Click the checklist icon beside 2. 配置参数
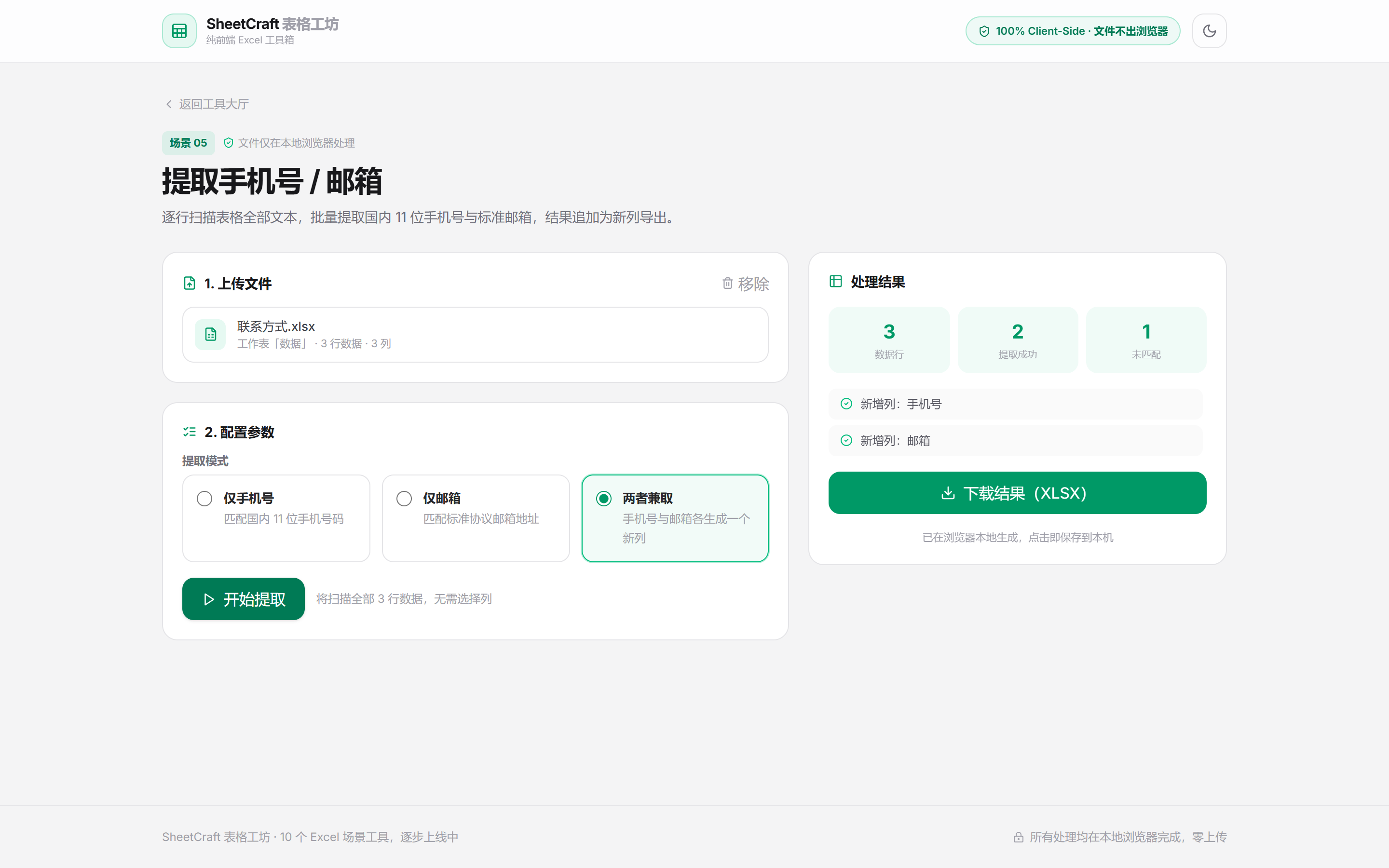Image resolution: width=1389 pixels, height=868 pixels. click(190, 432)
